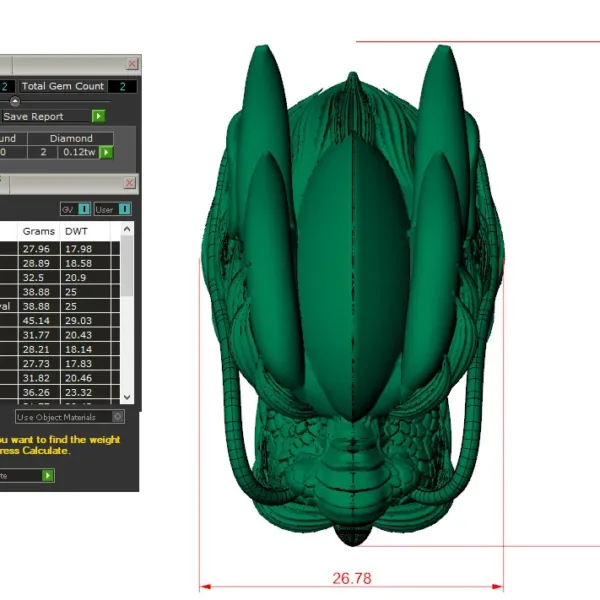The width and height of the screenshot is (600, 600).
Task: Toggle the GV switch
Action: pos(84,209)
